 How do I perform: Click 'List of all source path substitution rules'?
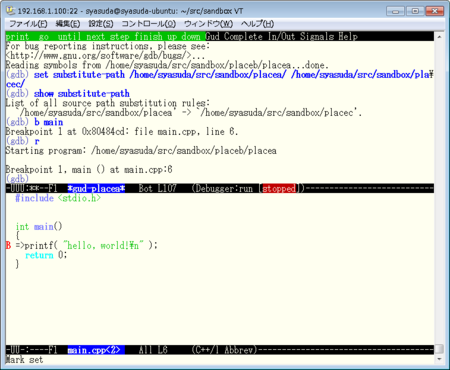(x=108, y=103)
